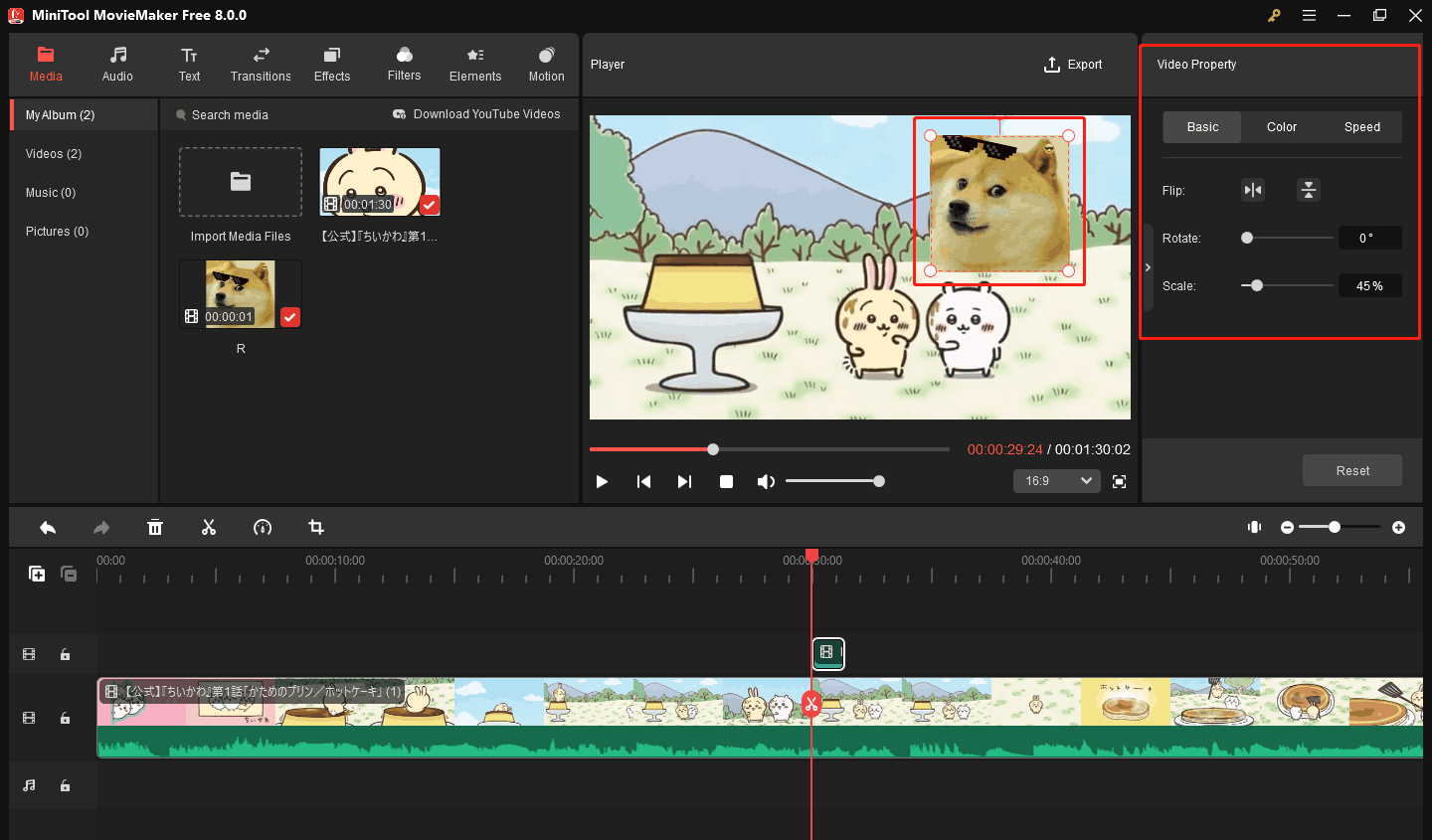
Task: Add a new track
Action: tap(37, 574)
